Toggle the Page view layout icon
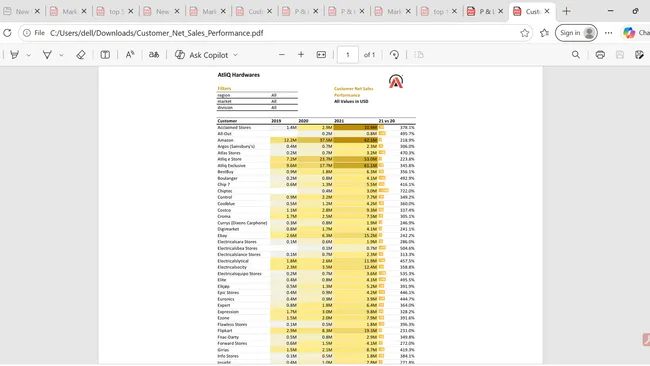The image size is (650, 366). coord(419,55)
